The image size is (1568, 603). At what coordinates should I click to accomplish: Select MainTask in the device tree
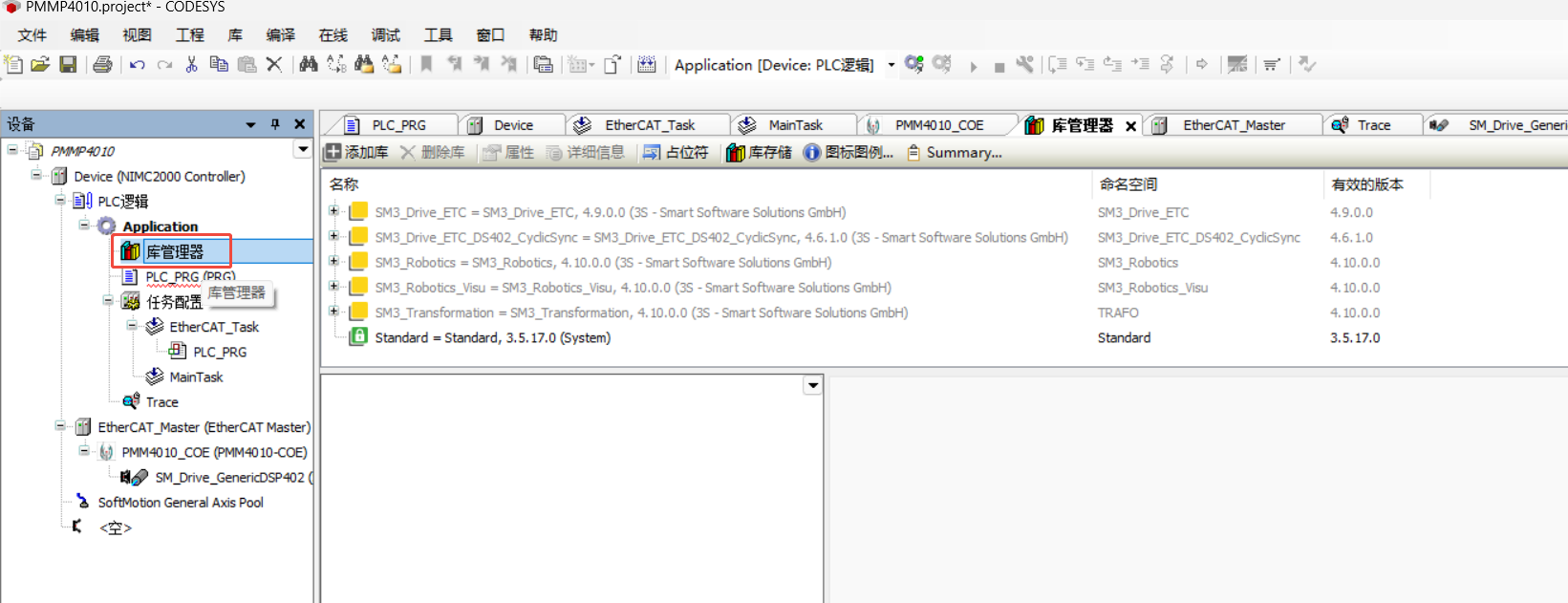196,377
